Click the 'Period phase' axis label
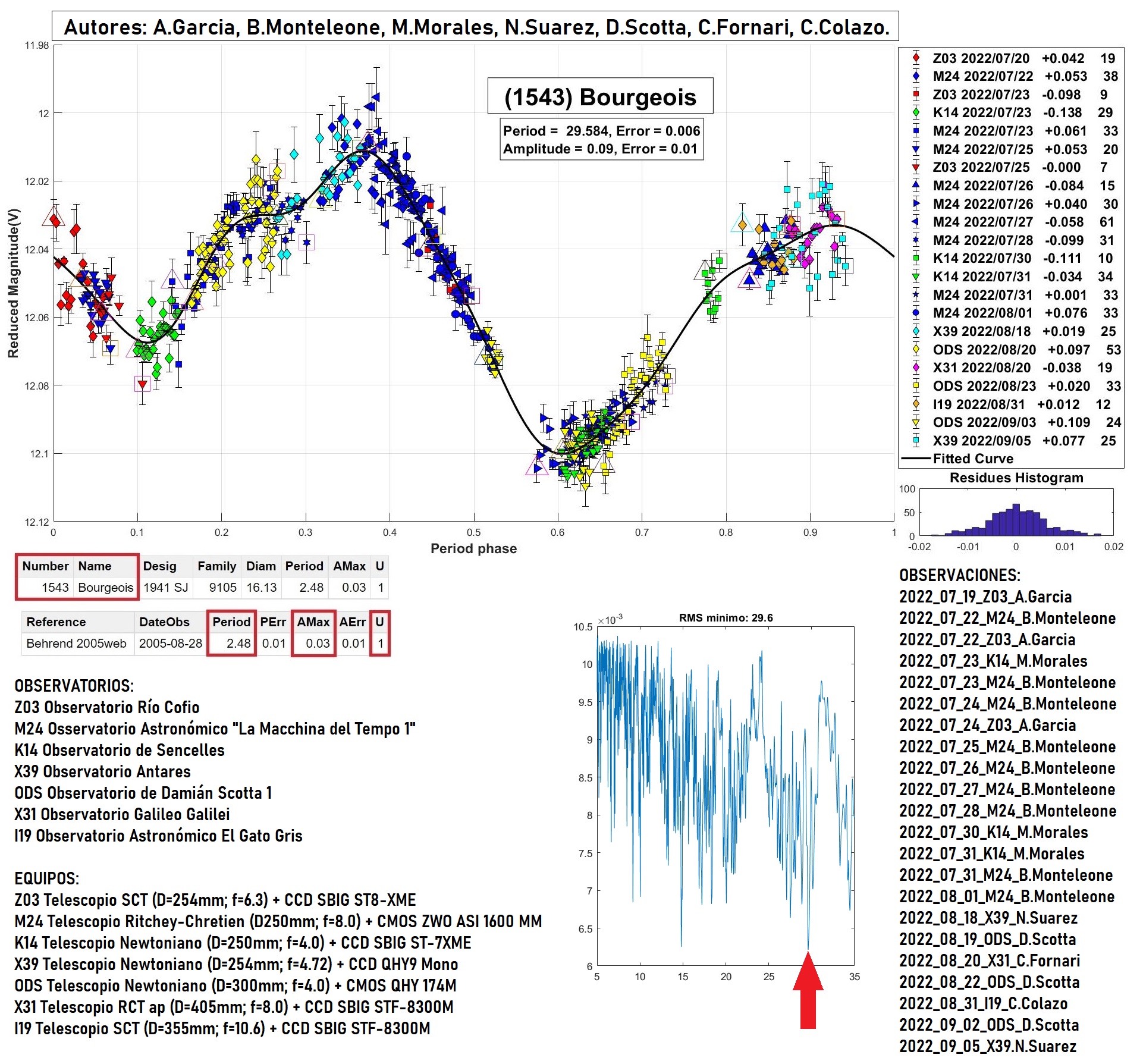 tap(473, 548)
